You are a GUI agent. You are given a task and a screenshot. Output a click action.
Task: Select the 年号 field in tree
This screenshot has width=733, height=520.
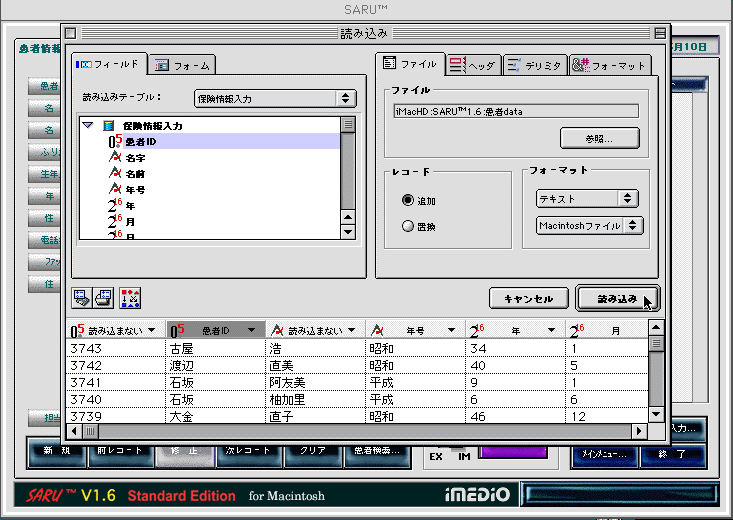click(x=136, y=190)
